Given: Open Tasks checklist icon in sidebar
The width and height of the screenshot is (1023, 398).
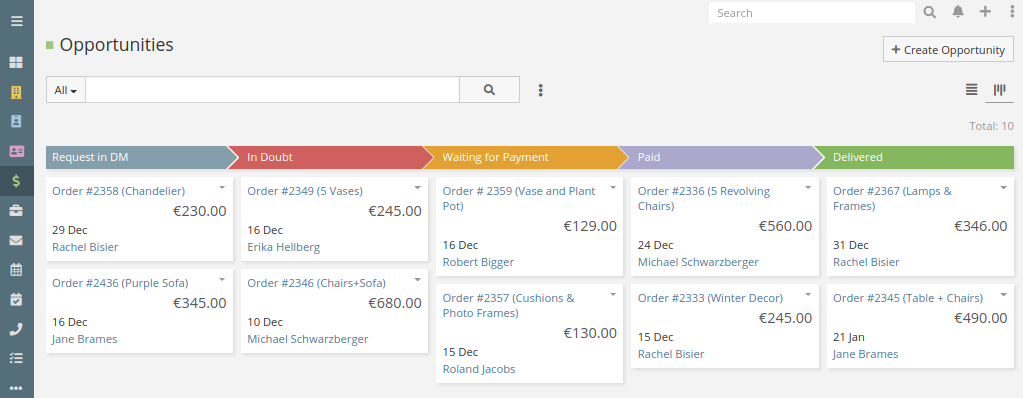Looking at the screenshot, I should (x=16, y=358).
